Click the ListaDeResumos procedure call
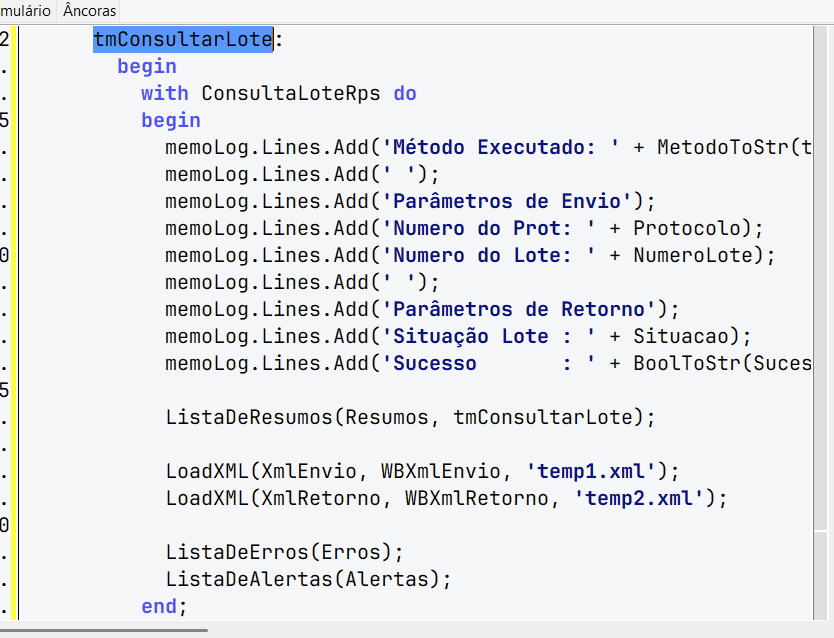Screen dimensions: 834x638 (249, 417)
